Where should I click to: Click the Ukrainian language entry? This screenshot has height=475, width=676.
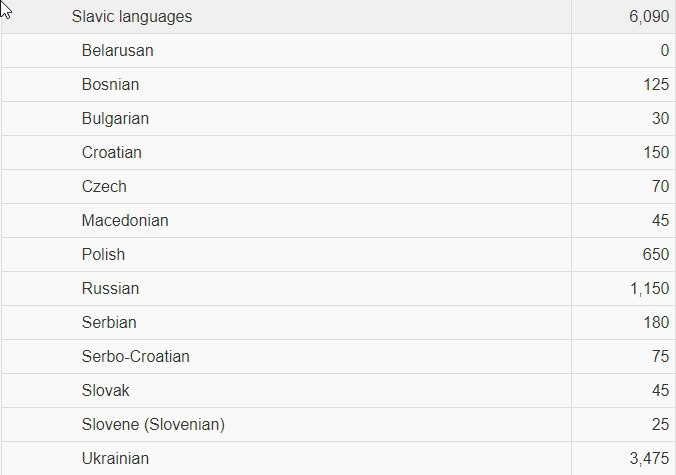[x=115, y=459]
